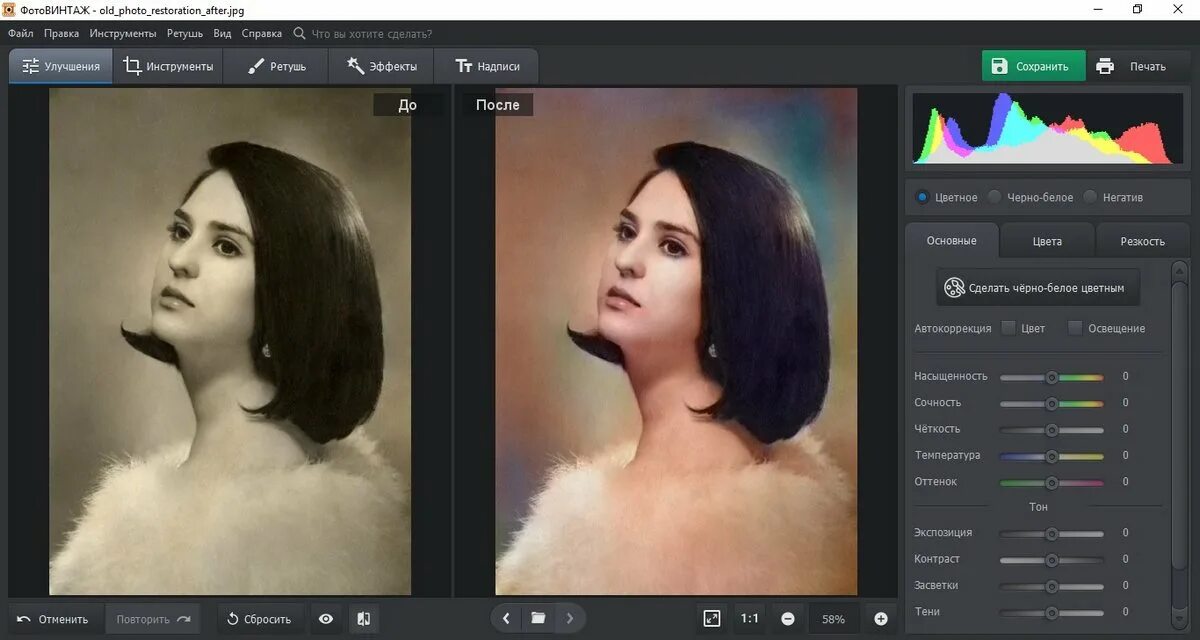Open the Резкость settings tab

click(1142, 241)
